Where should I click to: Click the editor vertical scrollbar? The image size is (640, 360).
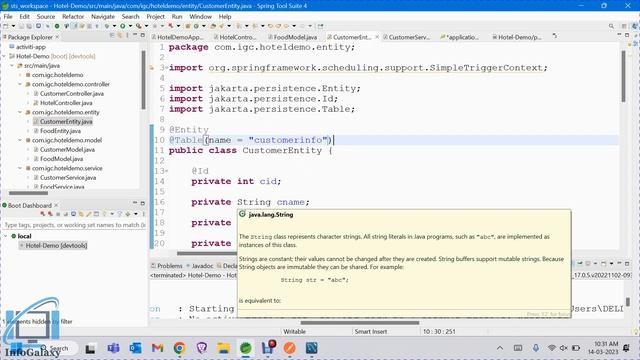(623, 77)
